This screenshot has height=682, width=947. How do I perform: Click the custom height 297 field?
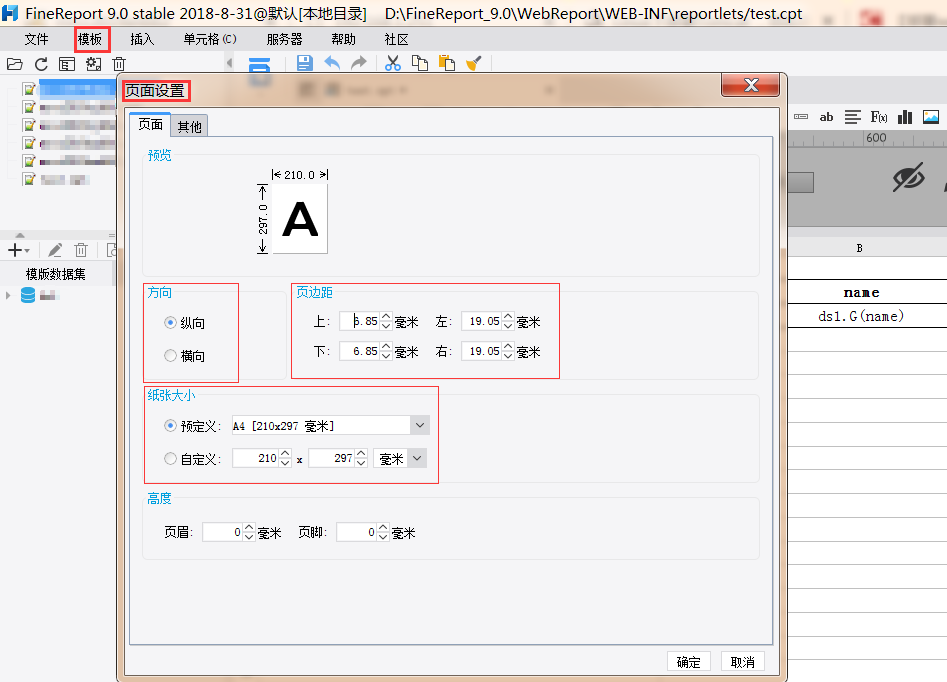pyautogui.click(x=332, y=458)
